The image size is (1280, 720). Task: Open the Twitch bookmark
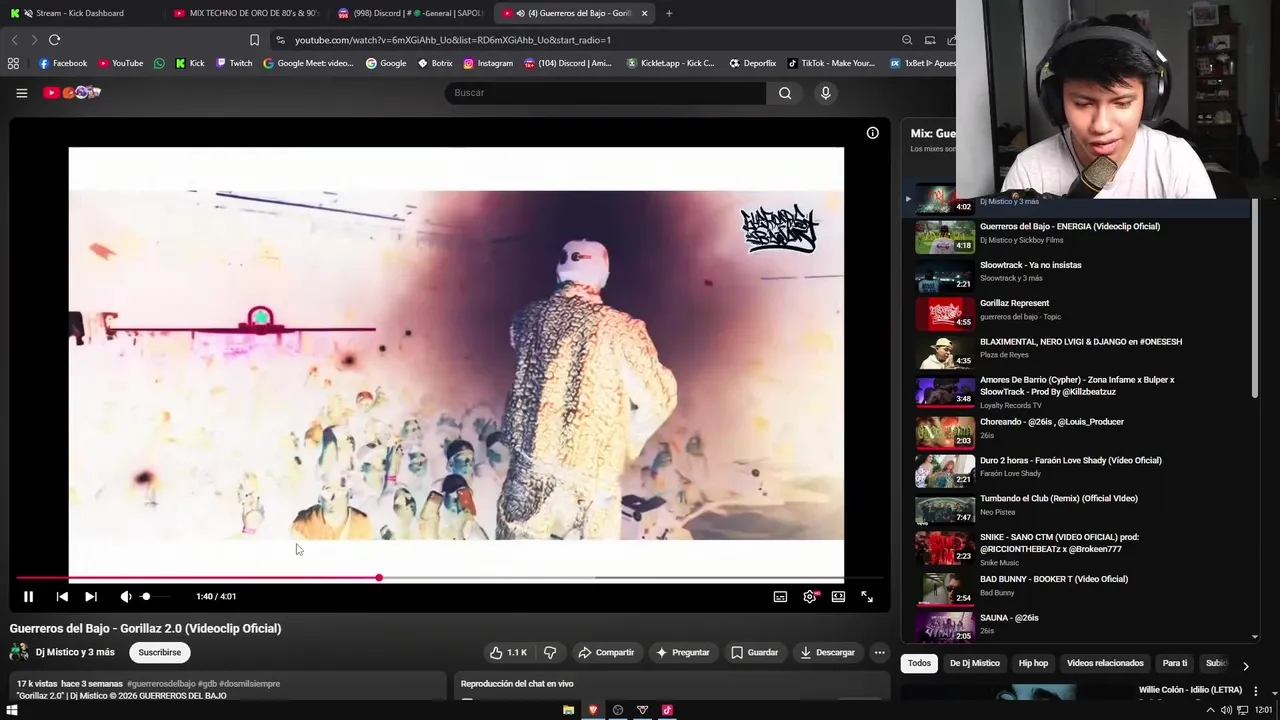click(x=234, y=63)
